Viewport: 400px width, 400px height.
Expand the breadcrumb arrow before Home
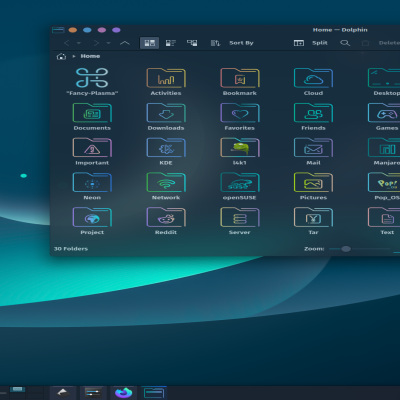74,56
